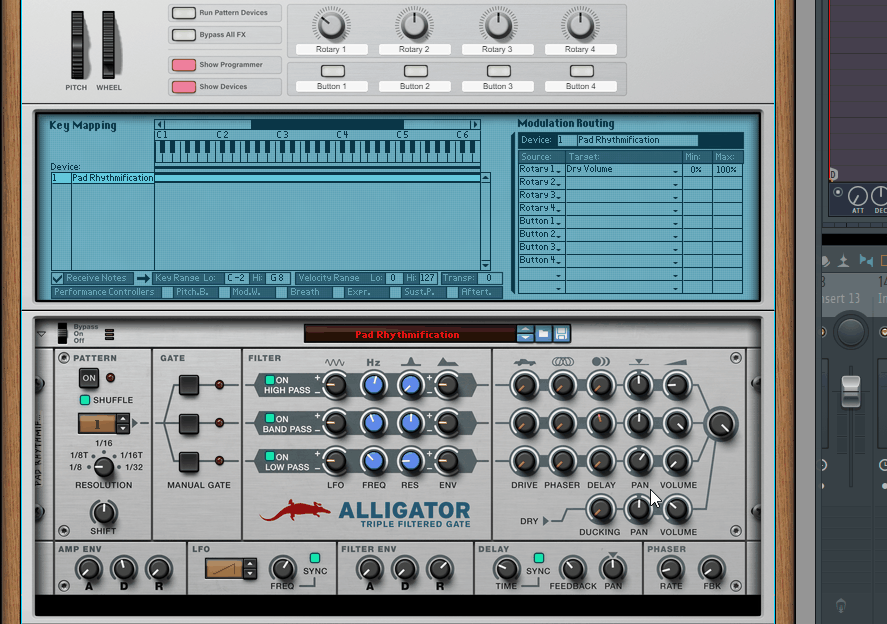Image resolution: width=887 pixels, height=624 pixels.
Task: Check the Aftert. performance controller box
Action: coord(452,292)
